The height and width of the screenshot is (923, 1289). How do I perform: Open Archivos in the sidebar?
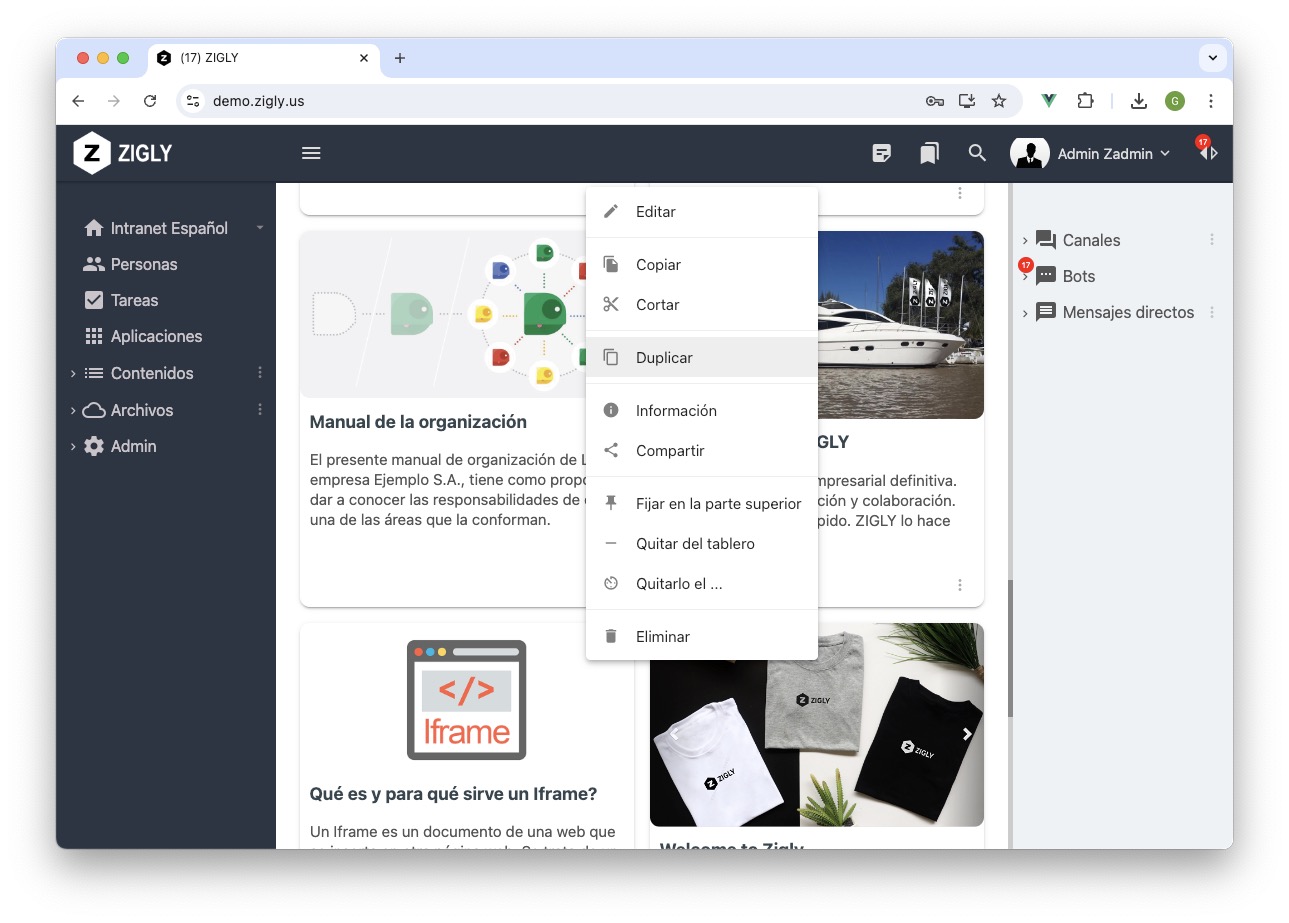[128, 410]
